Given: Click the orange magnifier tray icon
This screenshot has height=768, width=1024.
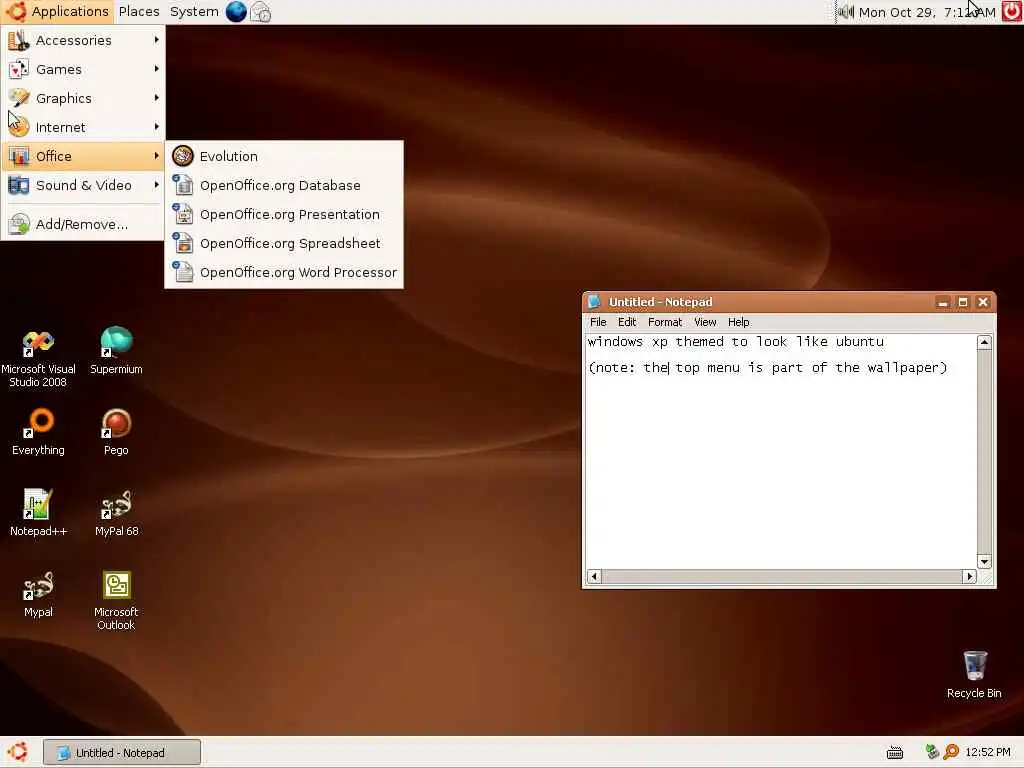Looking at the screenshot, I should click(951, 752).
